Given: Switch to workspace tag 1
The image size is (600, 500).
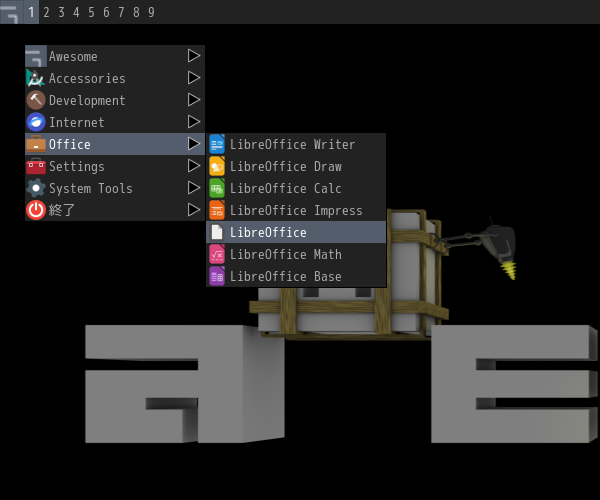Looking at the screenshot, I should coord(31,12).
